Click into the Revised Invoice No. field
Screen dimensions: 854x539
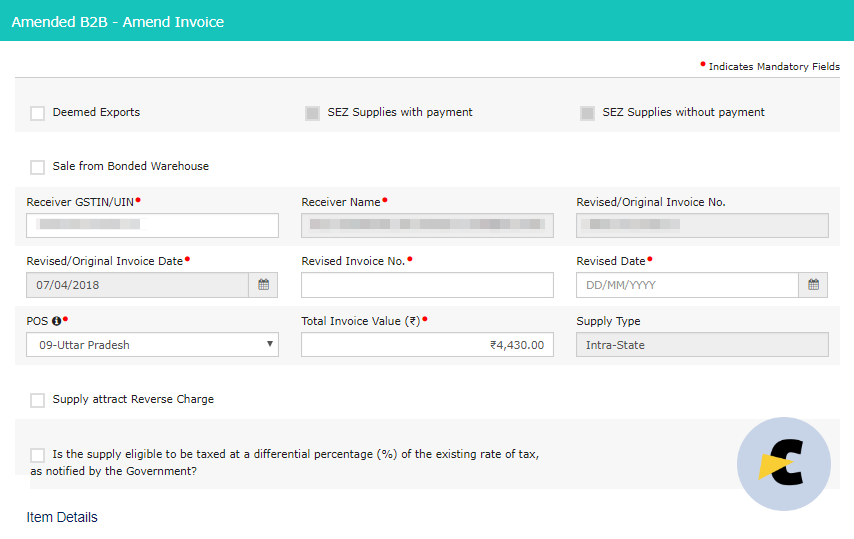[x=428, y=285]
